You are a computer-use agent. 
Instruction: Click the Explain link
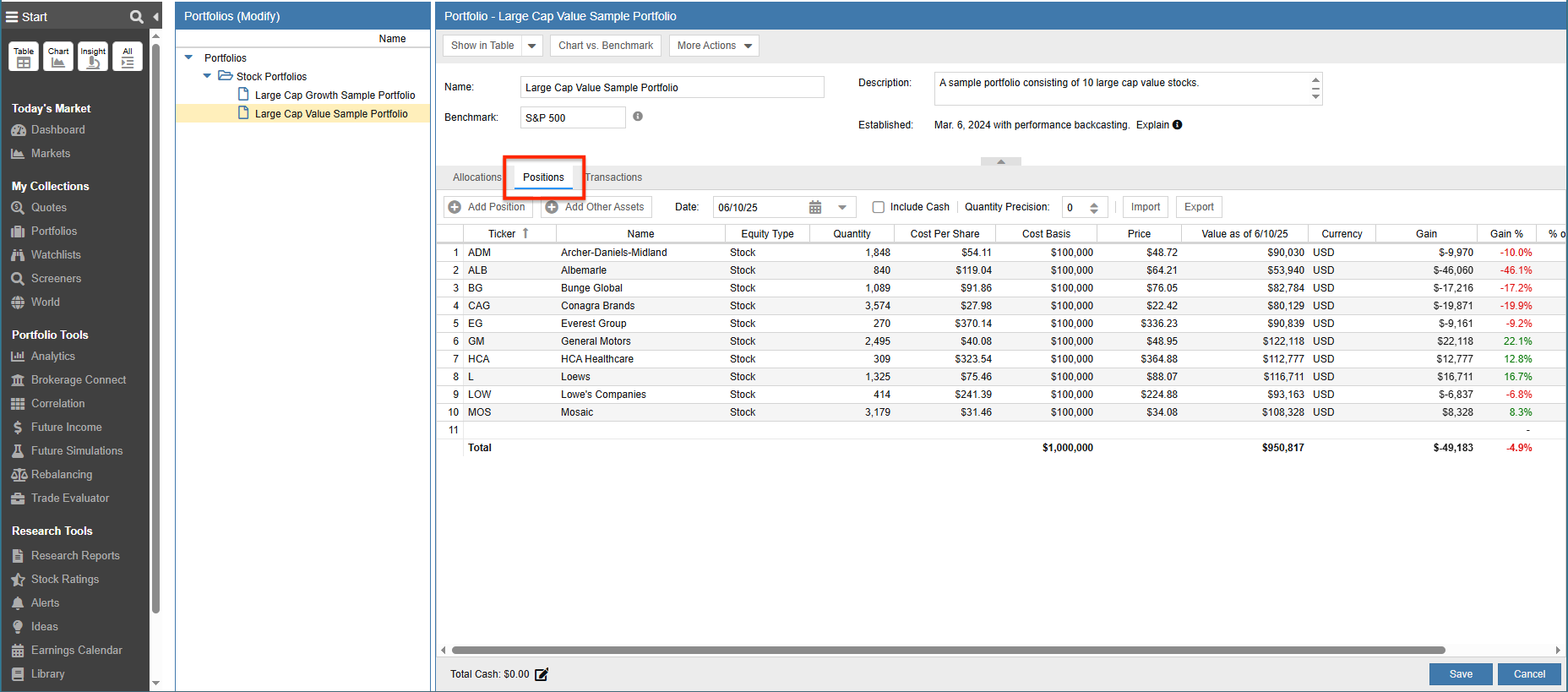(x=1152, y=125)
